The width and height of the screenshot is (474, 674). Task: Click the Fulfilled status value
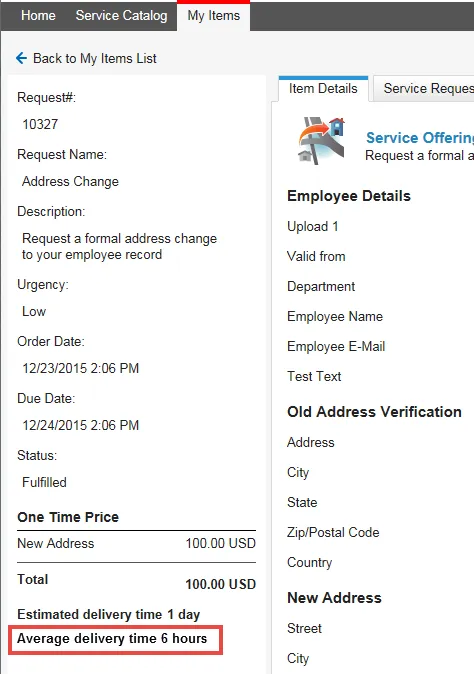tap(44, 482)
